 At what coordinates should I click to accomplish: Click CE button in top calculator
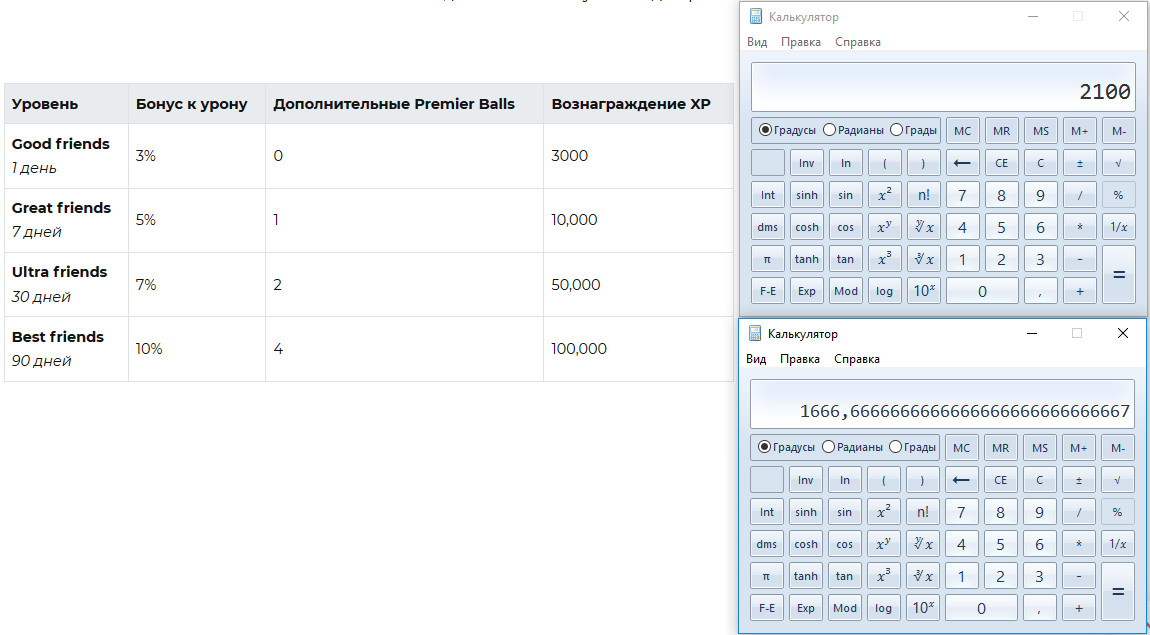(1001, 163)
